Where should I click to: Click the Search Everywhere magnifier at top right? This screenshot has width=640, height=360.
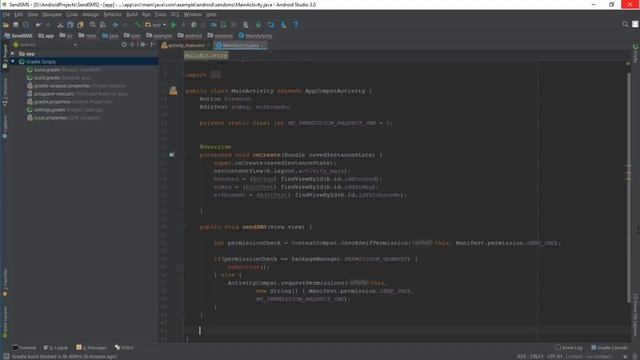[x=625, y=24]
